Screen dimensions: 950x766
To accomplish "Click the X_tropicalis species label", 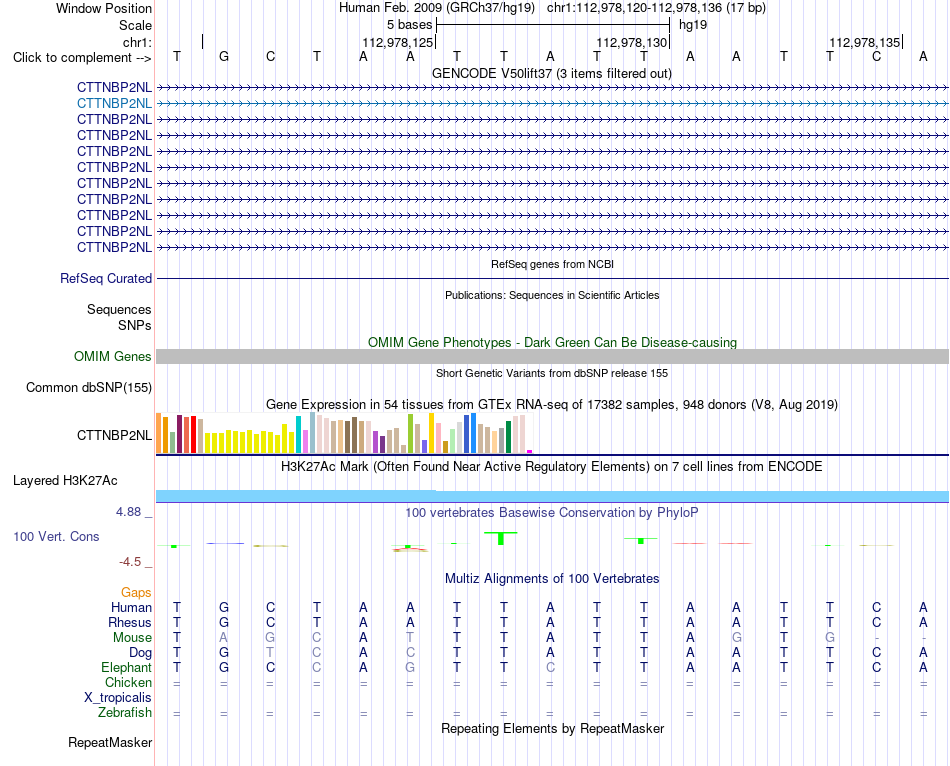I will pos(118,698).
